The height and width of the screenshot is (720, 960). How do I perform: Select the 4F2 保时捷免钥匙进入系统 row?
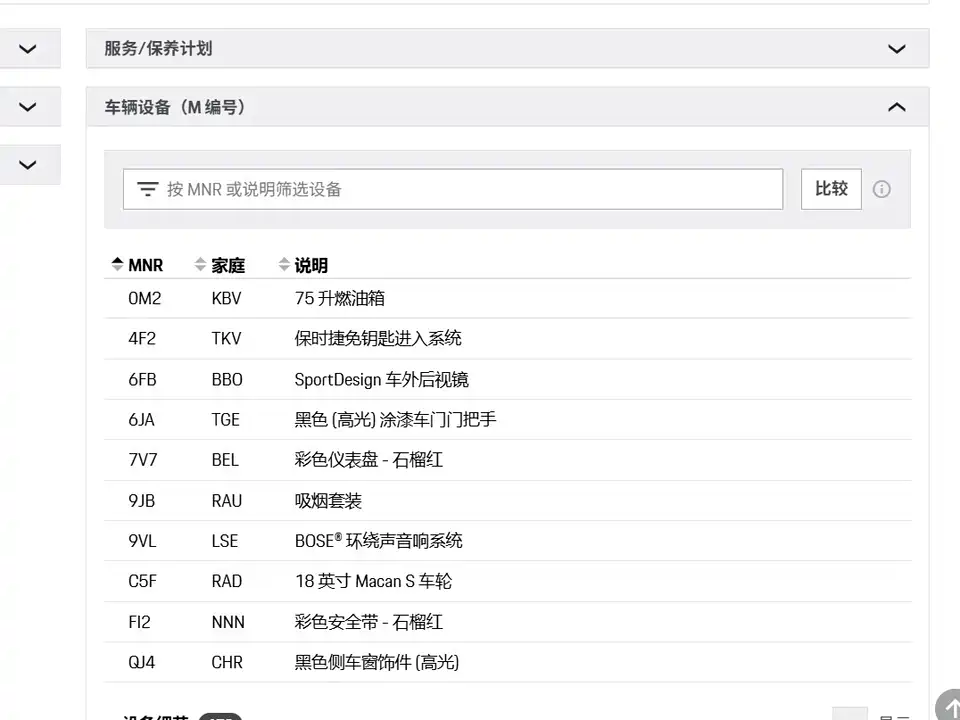tap(507, 339)
